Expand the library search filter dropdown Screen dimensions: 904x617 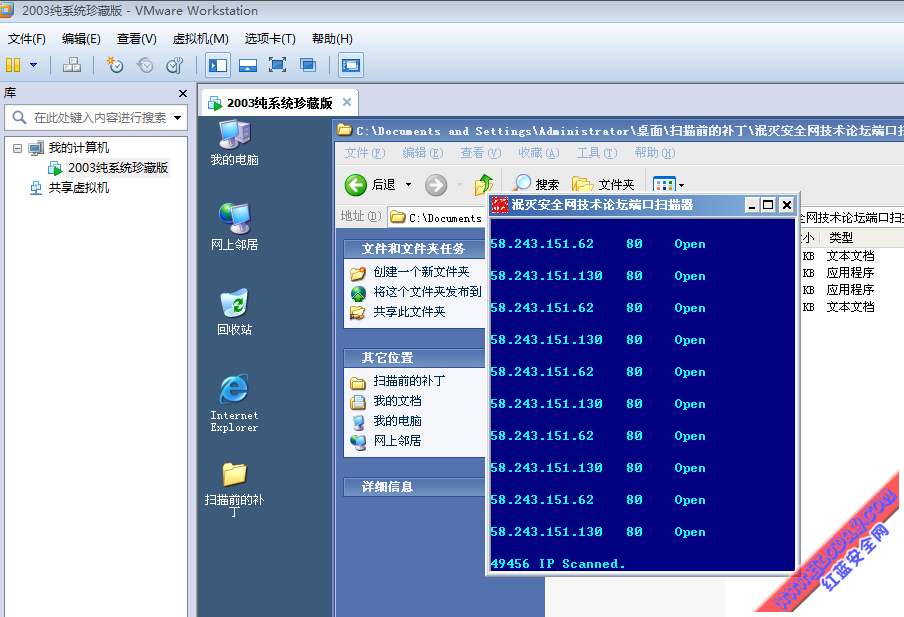click(x=178, y=118)
